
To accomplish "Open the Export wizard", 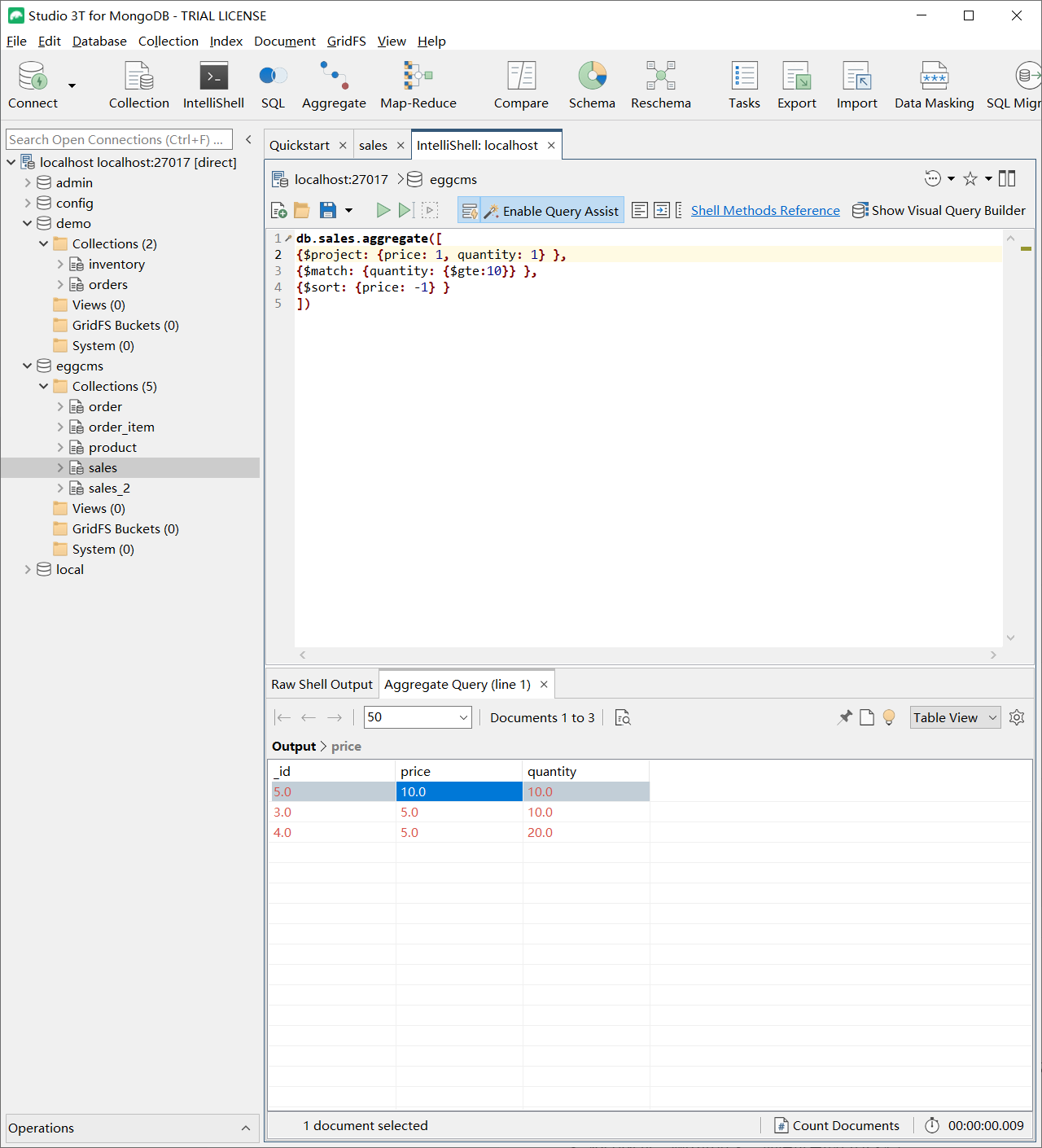I will [796, 85].
